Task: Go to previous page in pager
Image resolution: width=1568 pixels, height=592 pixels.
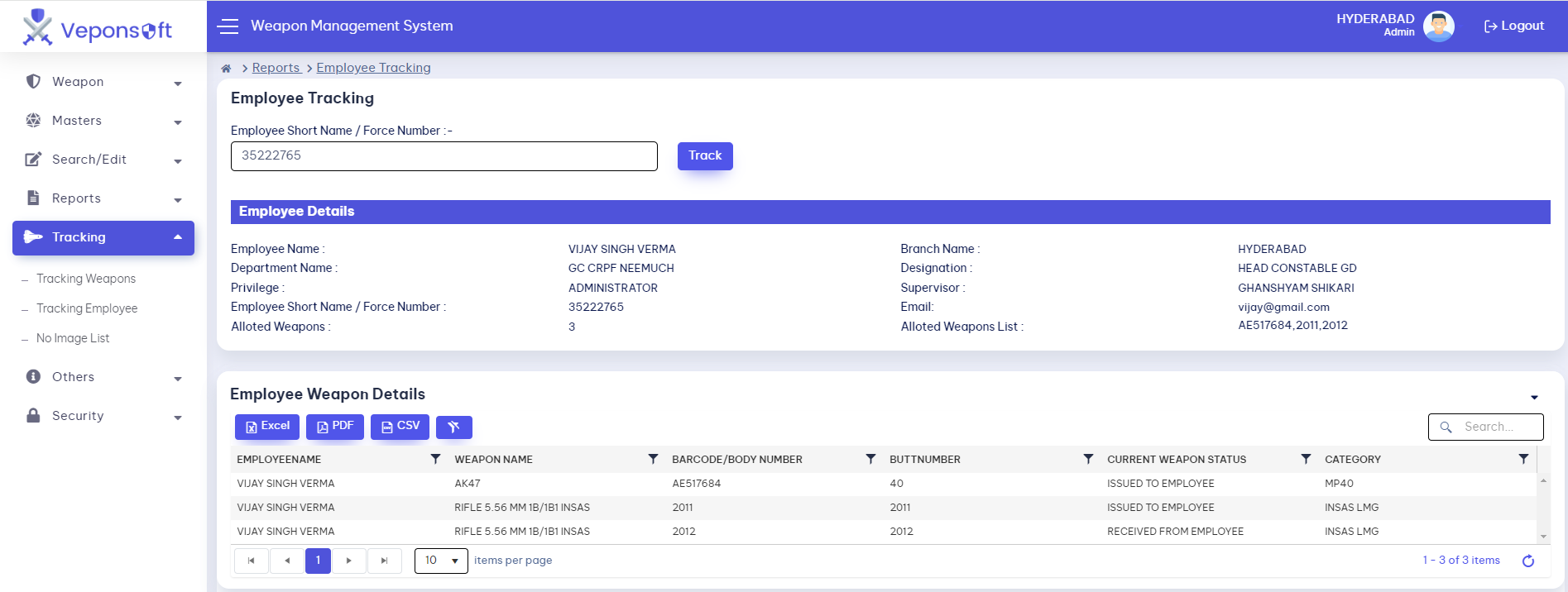Action: (x=287, y=561)
